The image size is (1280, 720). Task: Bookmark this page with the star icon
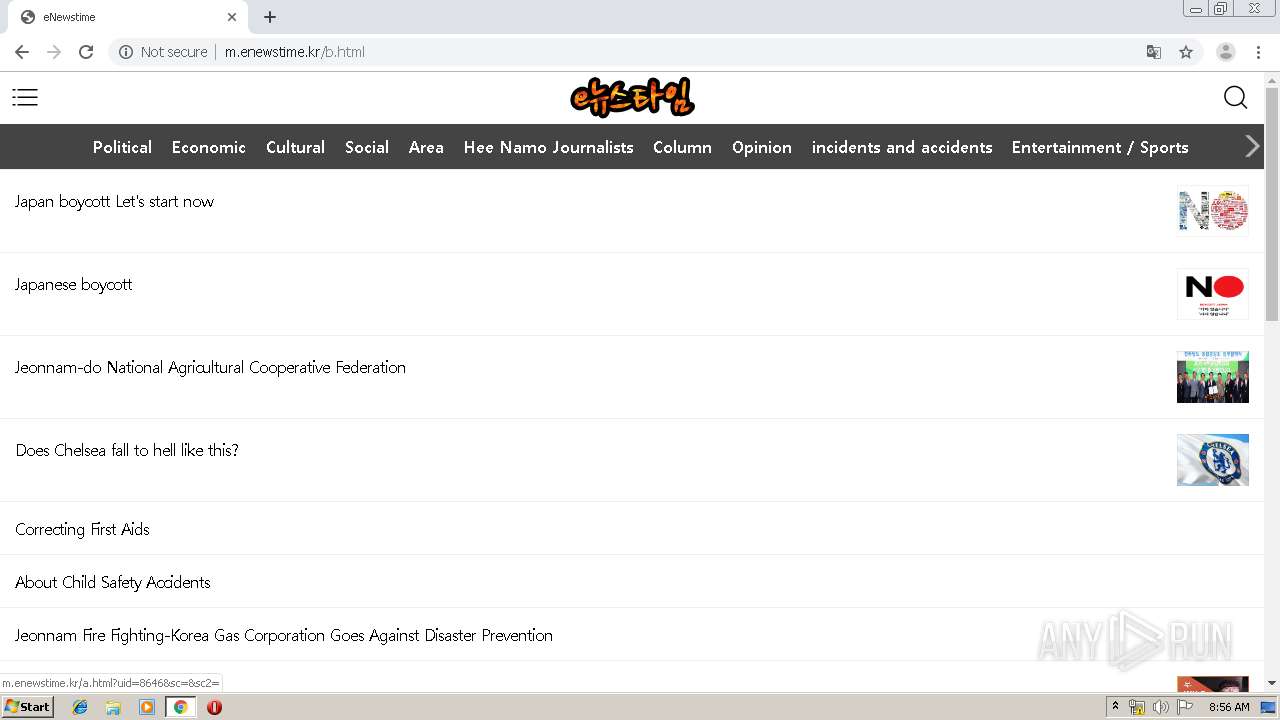point(1186,52)
